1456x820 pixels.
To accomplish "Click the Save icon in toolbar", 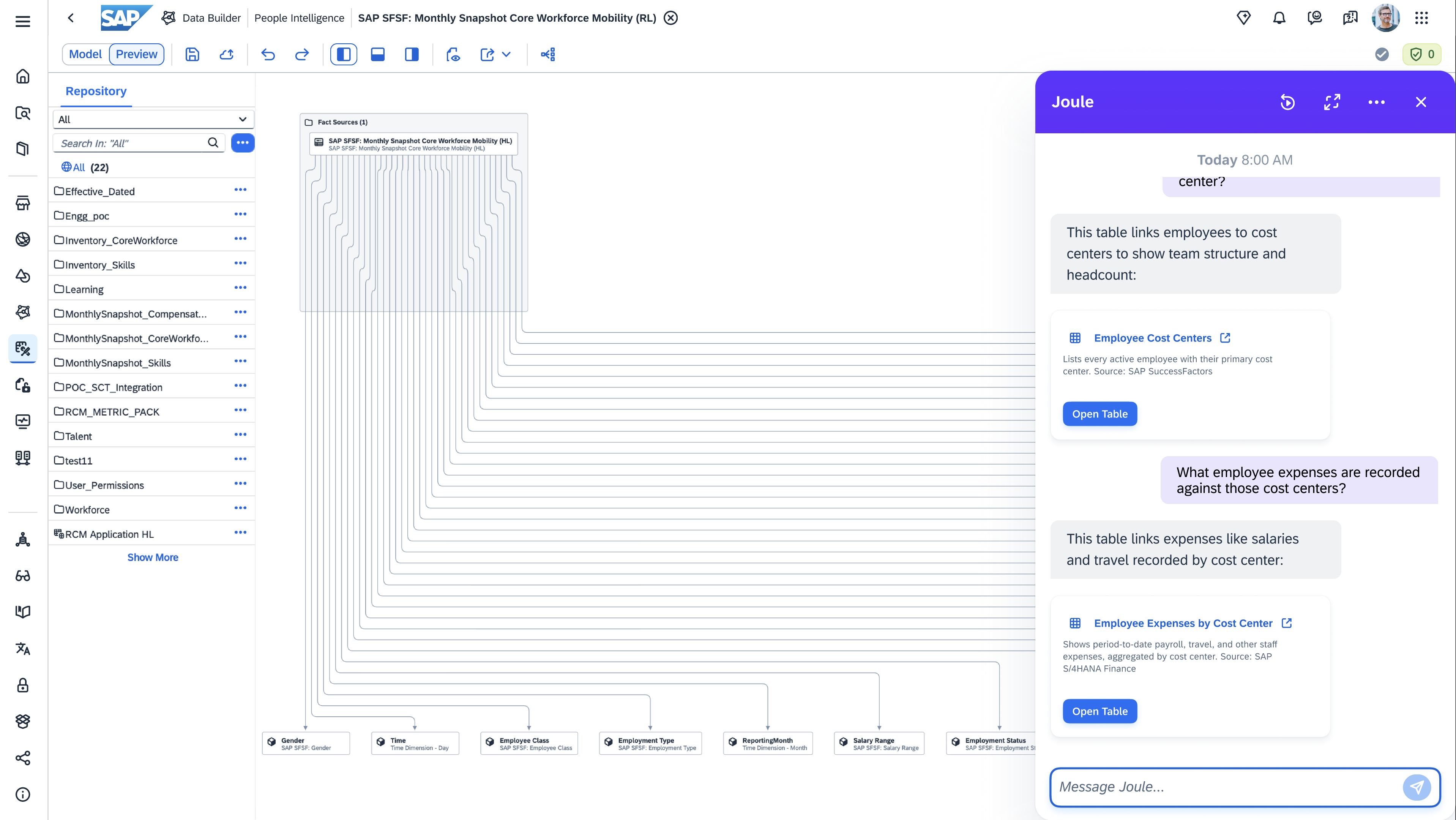I will pyautogui.click(x=192, y=54).
